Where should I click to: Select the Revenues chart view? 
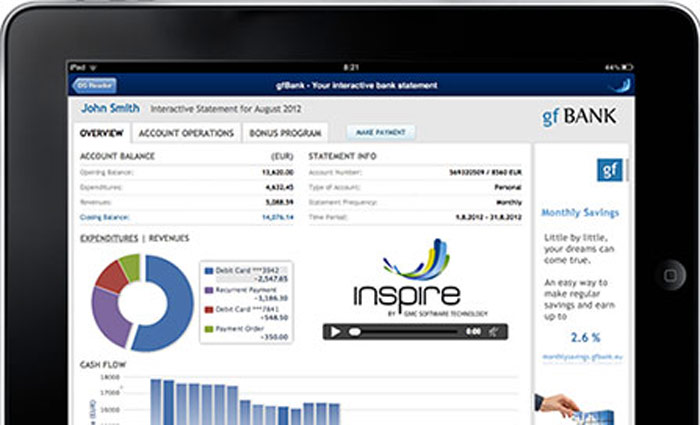point(169,238)
